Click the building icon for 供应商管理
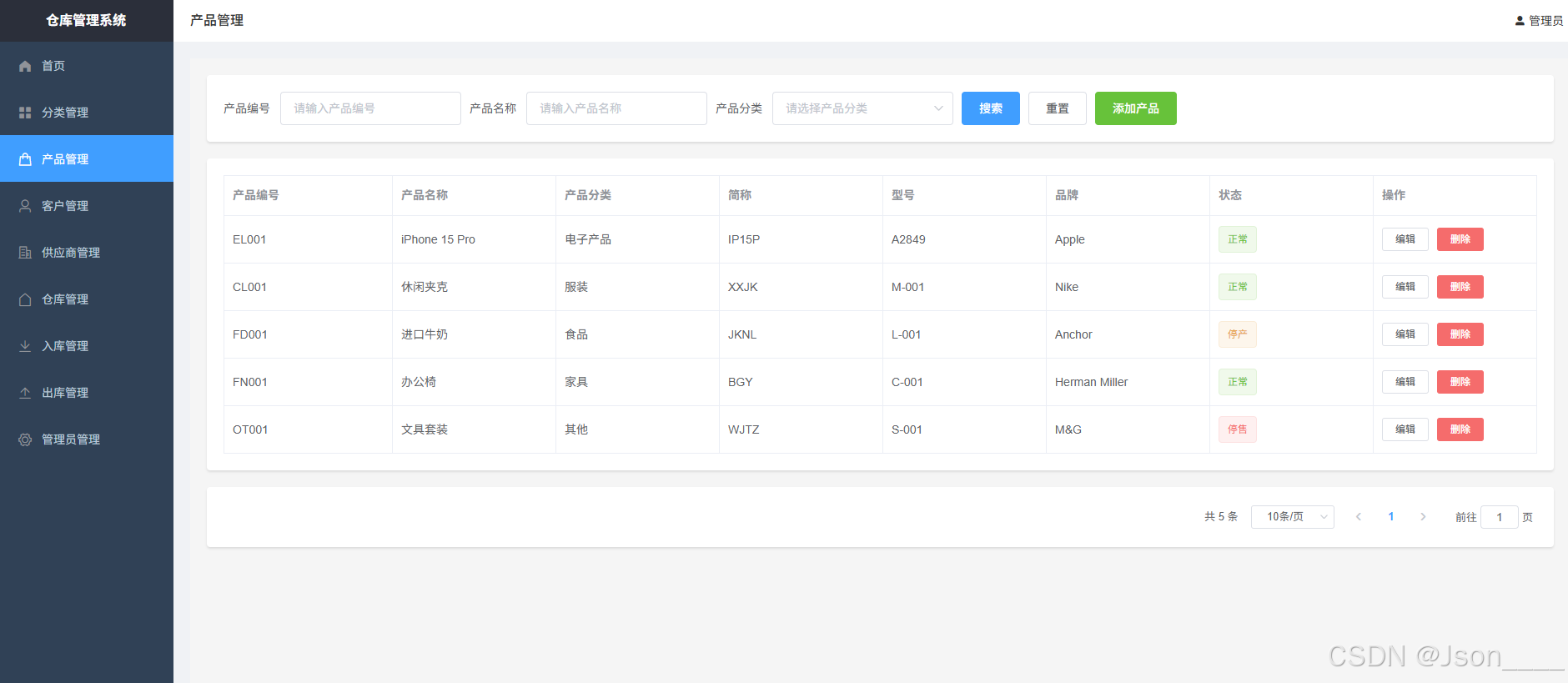 tap(25, 253)
